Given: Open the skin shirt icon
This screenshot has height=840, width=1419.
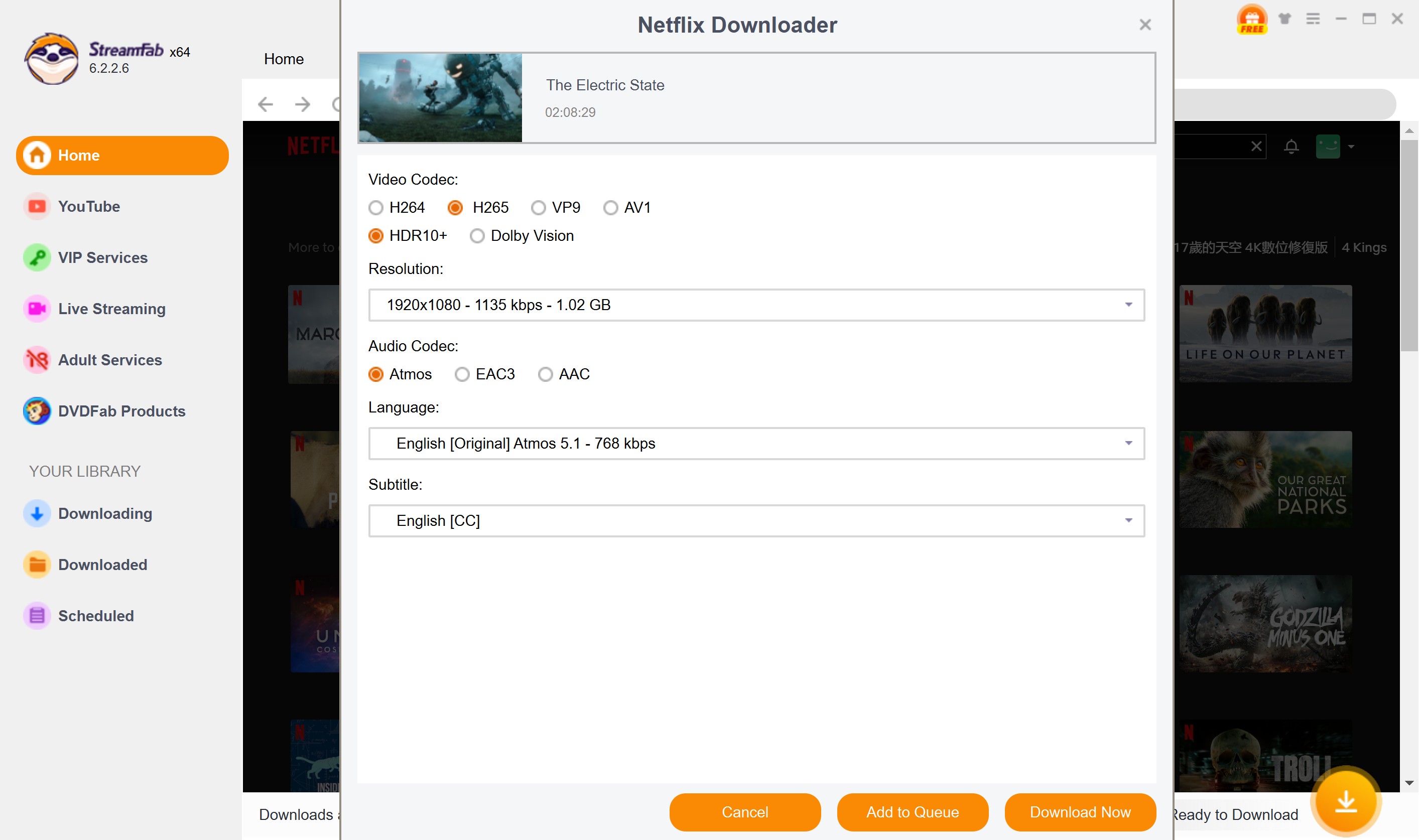Looking at the screenshot, I should (x=1284, y=19).
